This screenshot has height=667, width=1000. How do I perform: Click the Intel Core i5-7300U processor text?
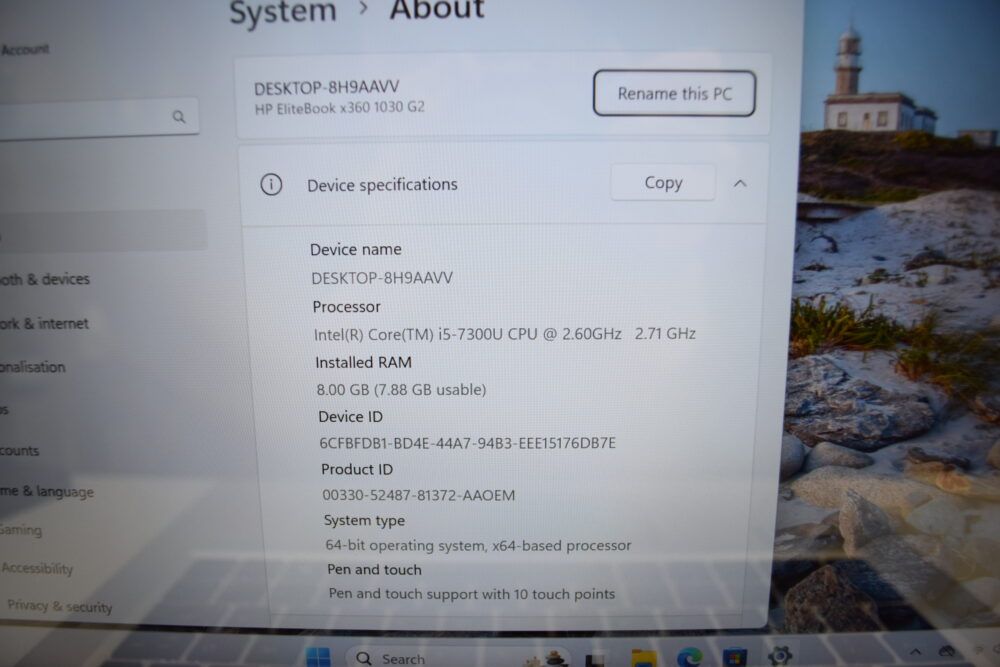(x=504, y=334)
